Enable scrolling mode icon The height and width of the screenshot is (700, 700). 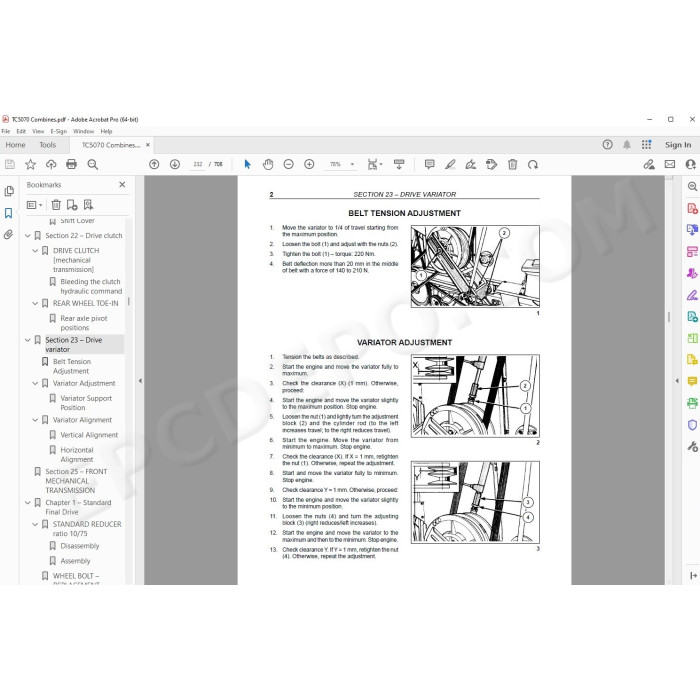click(399, 164)
